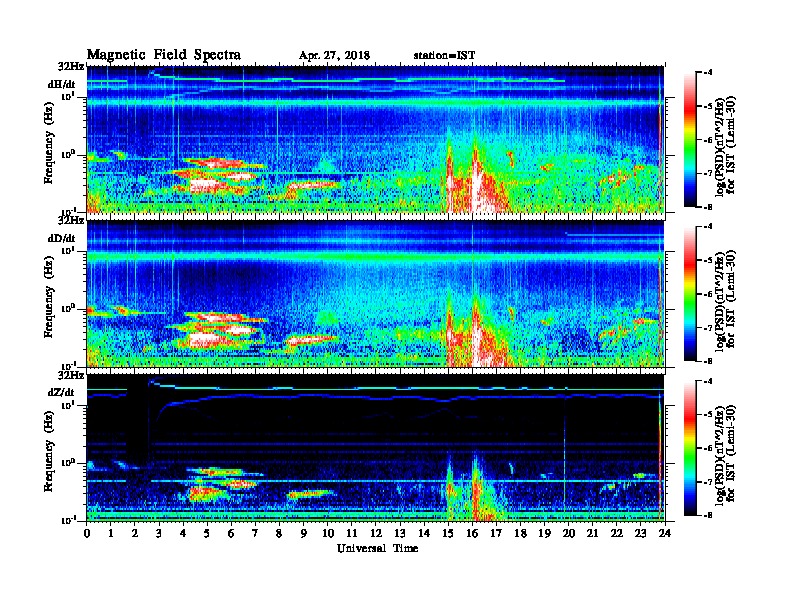Click the dH/dt spectrogram plot
Image resolution: width=792 pixels, height=612 pixels.
click(375, 139)
